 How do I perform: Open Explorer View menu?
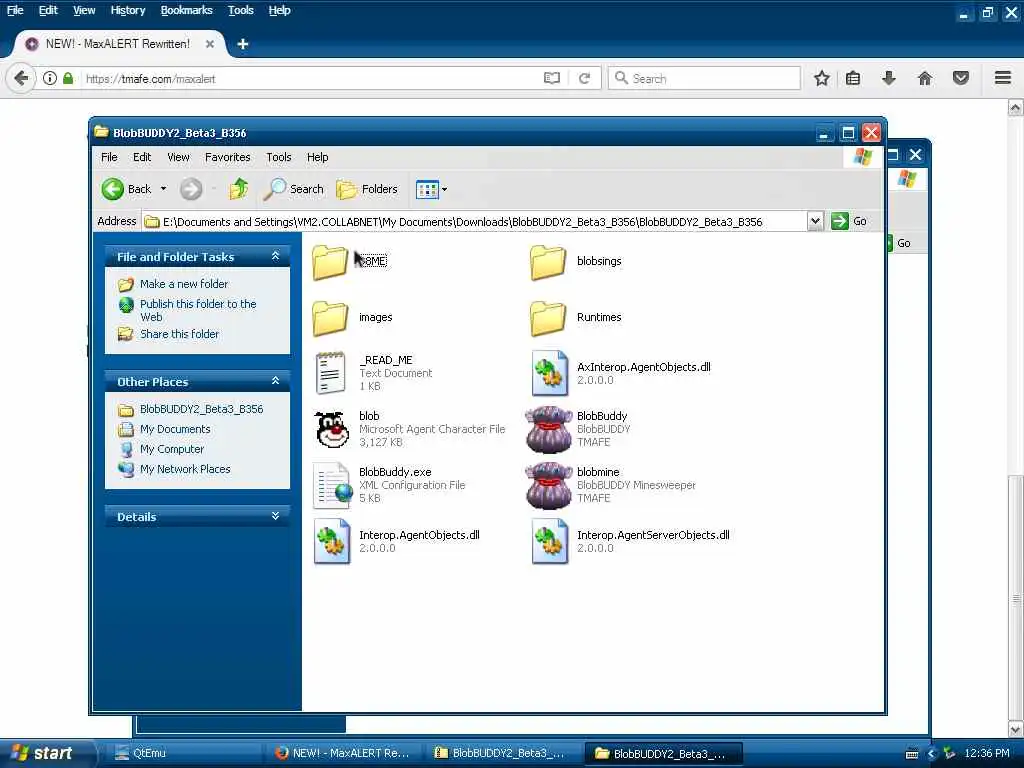[x=178, y=157]
